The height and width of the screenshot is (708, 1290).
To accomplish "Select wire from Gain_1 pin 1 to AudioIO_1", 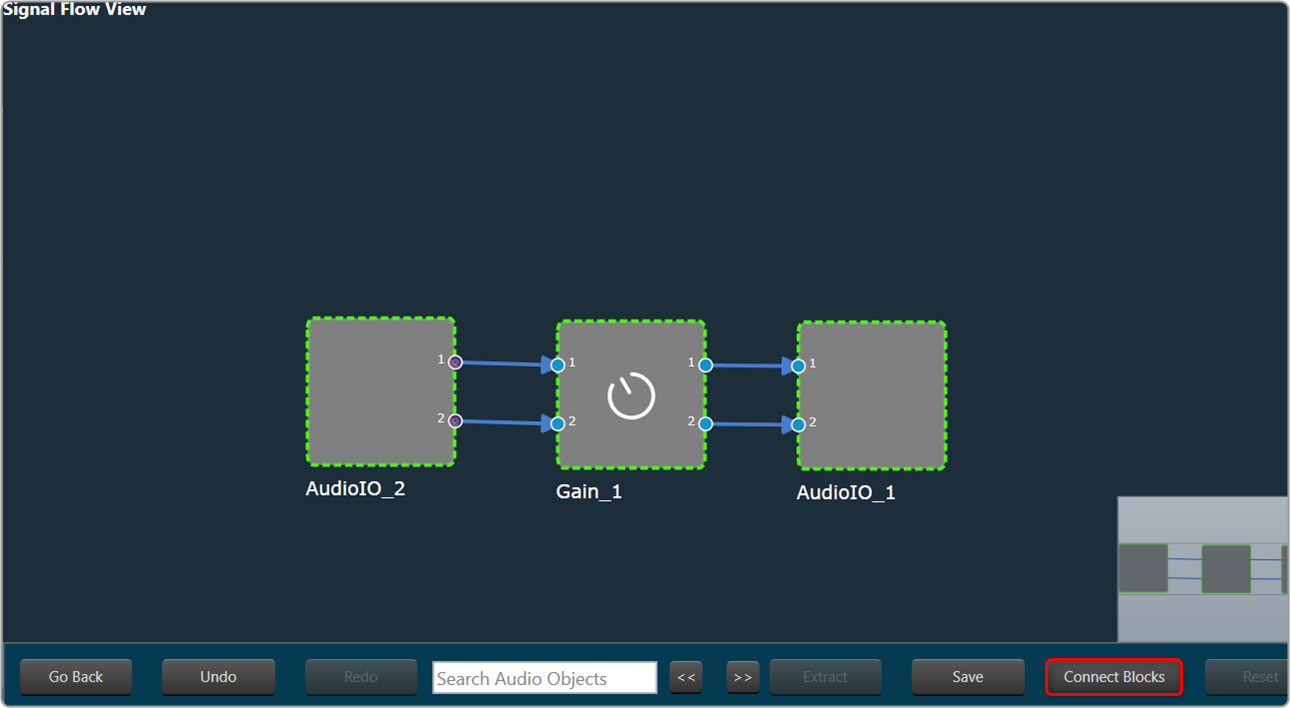I will (x=750, y=366).
